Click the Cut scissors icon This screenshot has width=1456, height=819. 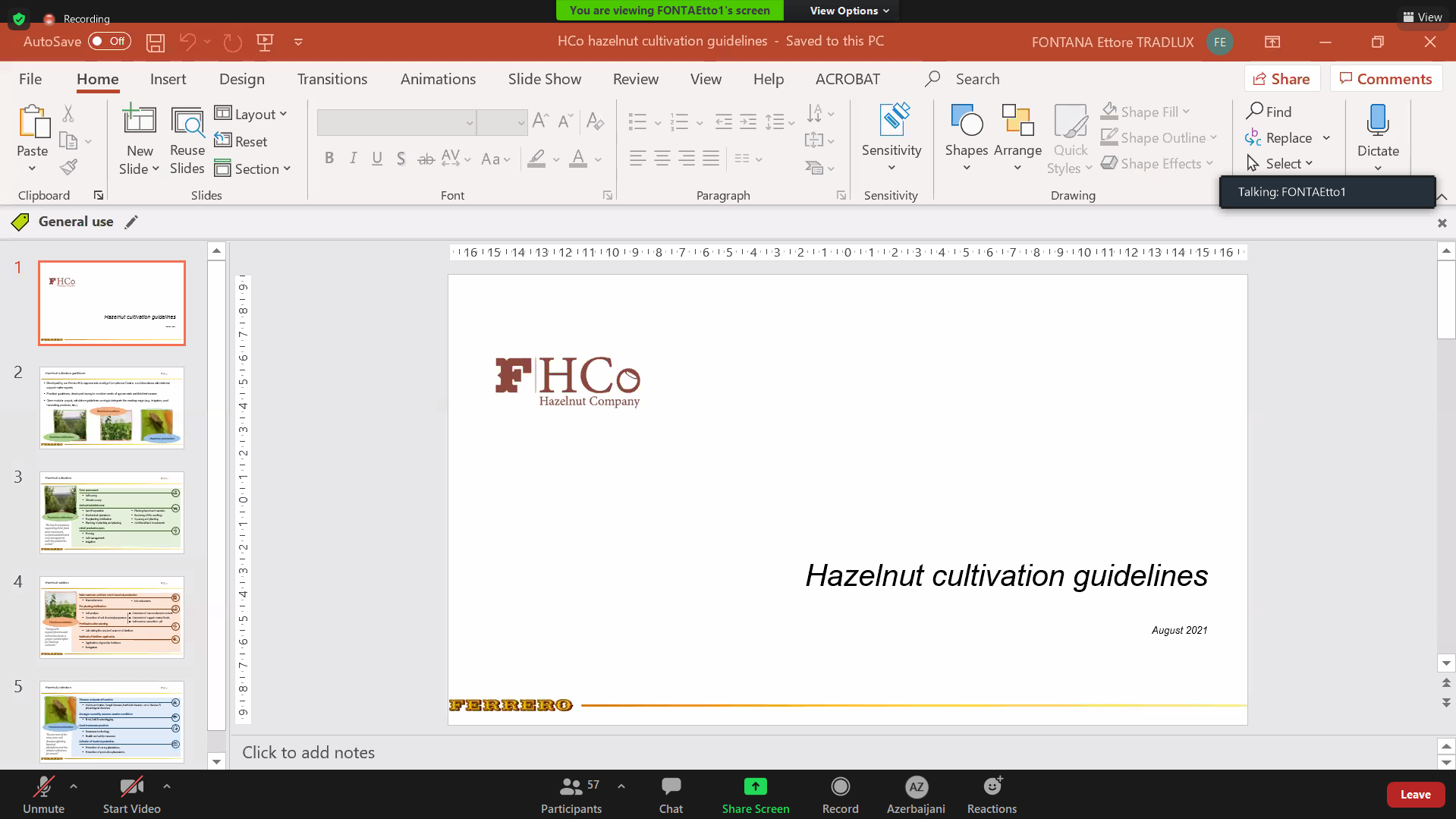click(x=68, y=114)
